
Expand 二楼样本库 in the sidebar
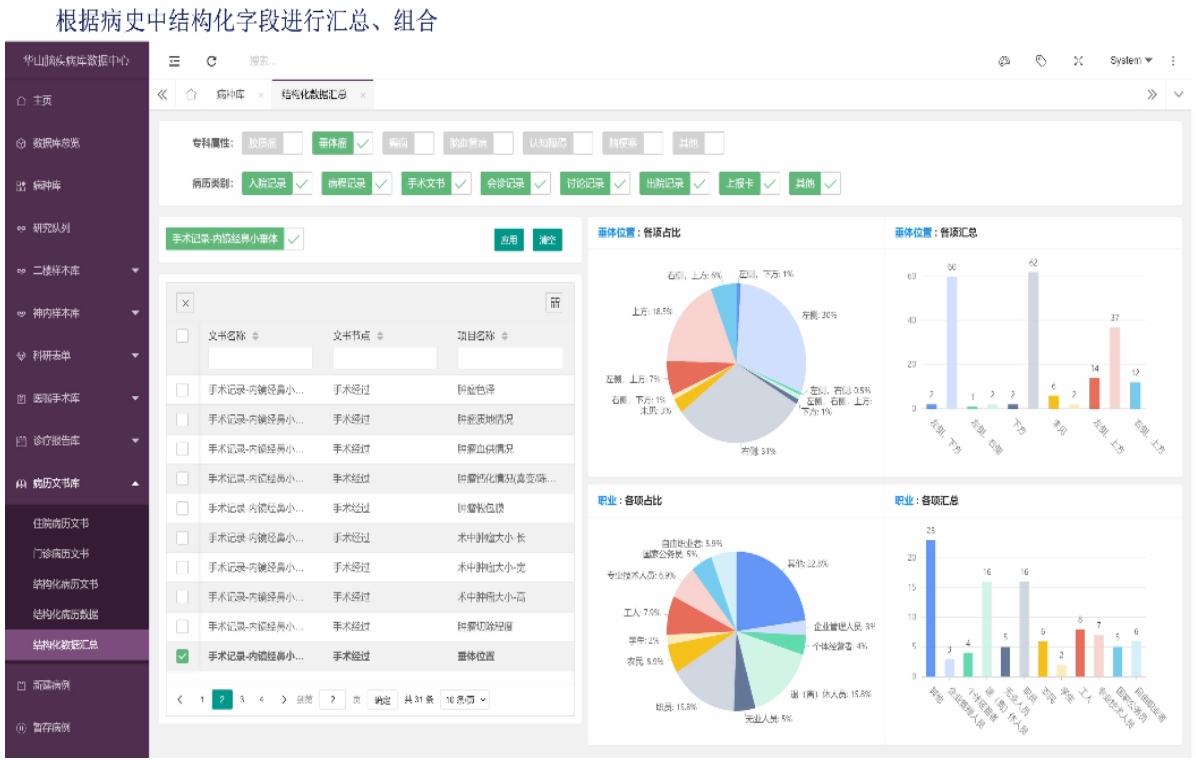(76, 271)
